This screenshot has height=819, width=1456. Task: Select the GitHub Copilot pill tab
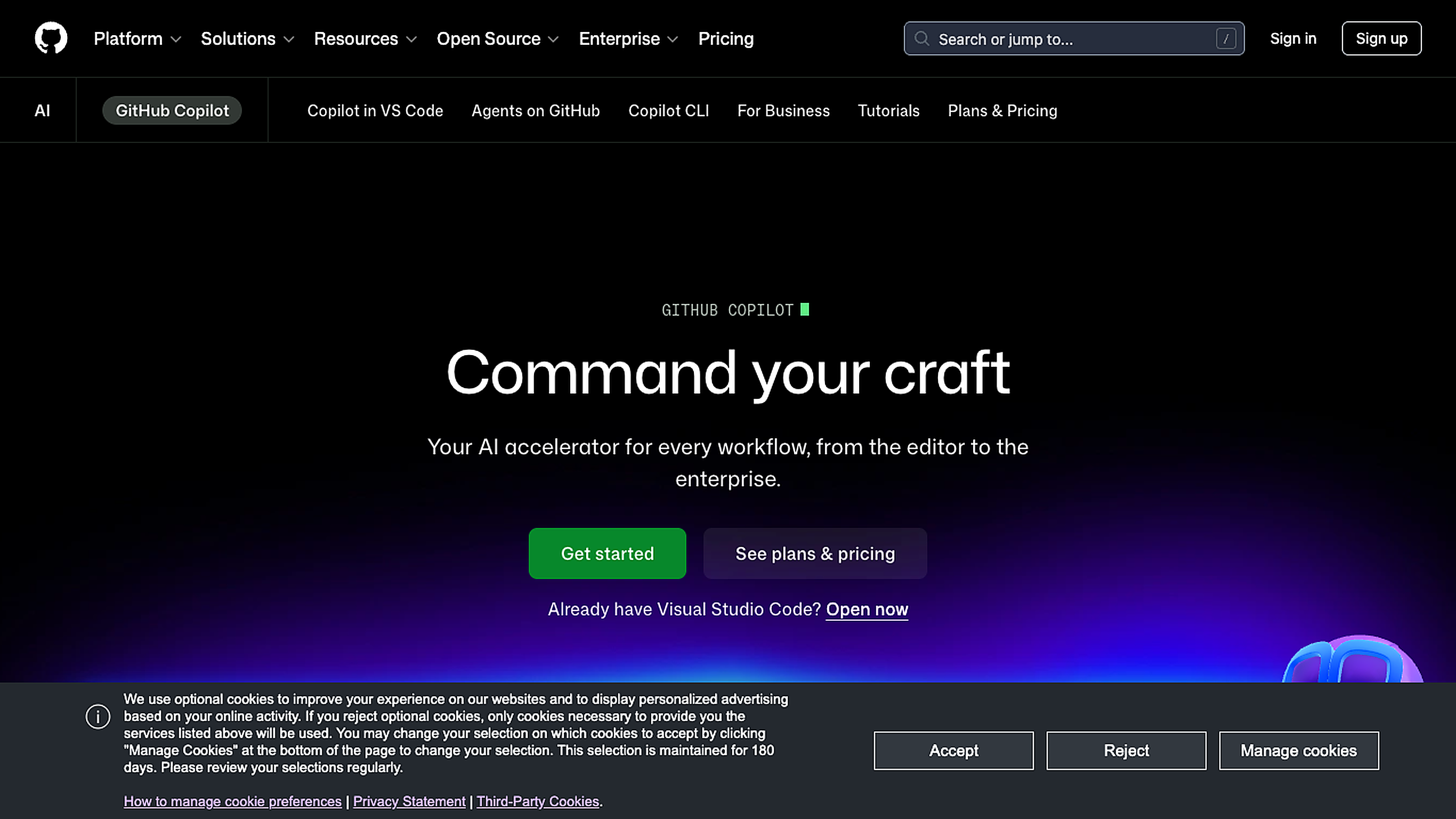click(x=172, y=110)
